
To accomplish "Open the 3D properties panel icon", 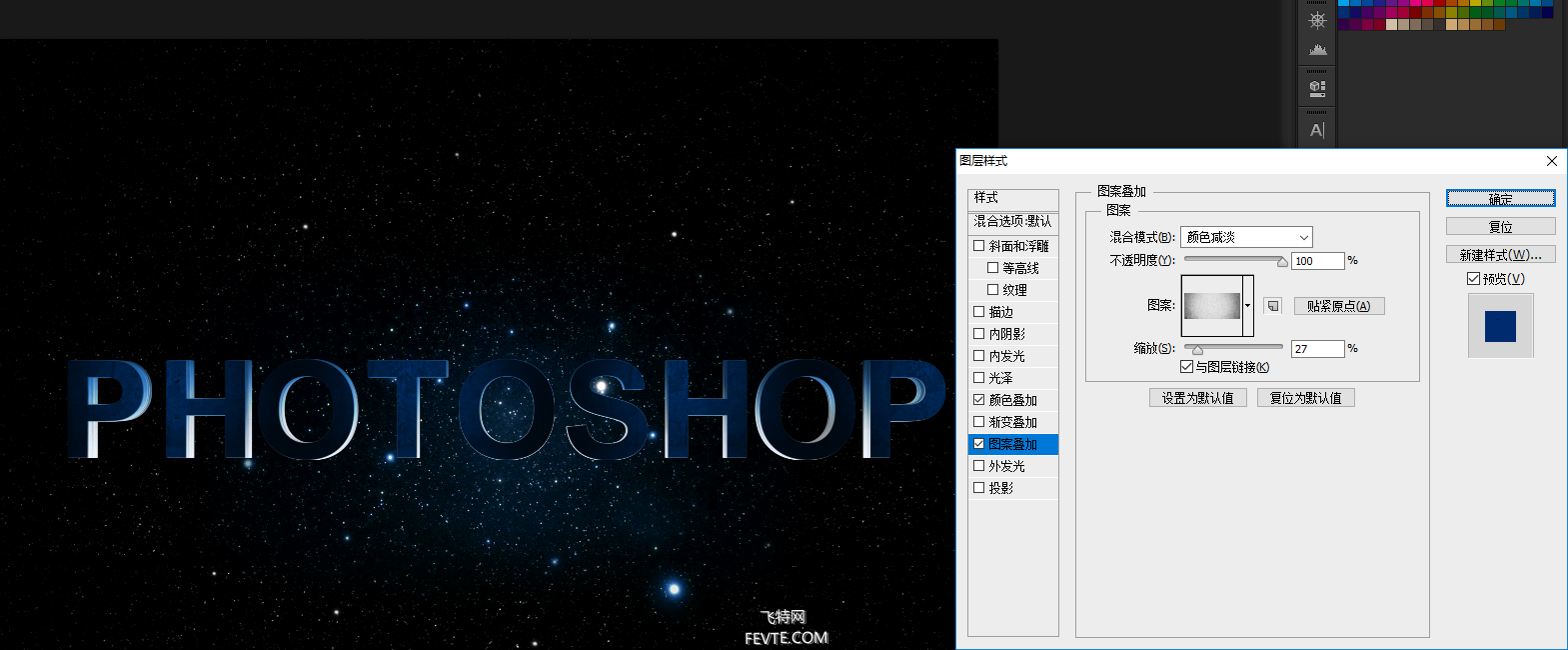I will click(x=1317, y=88).
